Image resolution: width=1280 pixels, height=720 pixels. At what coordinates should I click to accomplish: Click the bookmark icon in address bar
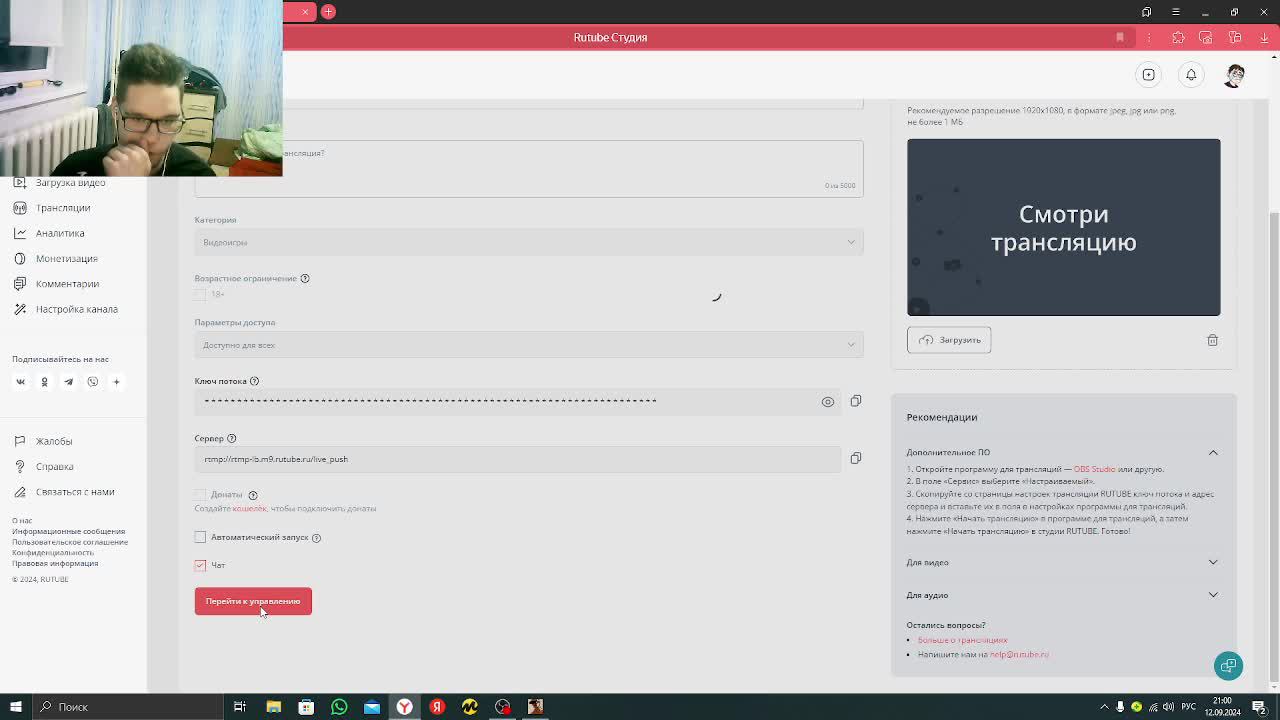(1120, 37)
